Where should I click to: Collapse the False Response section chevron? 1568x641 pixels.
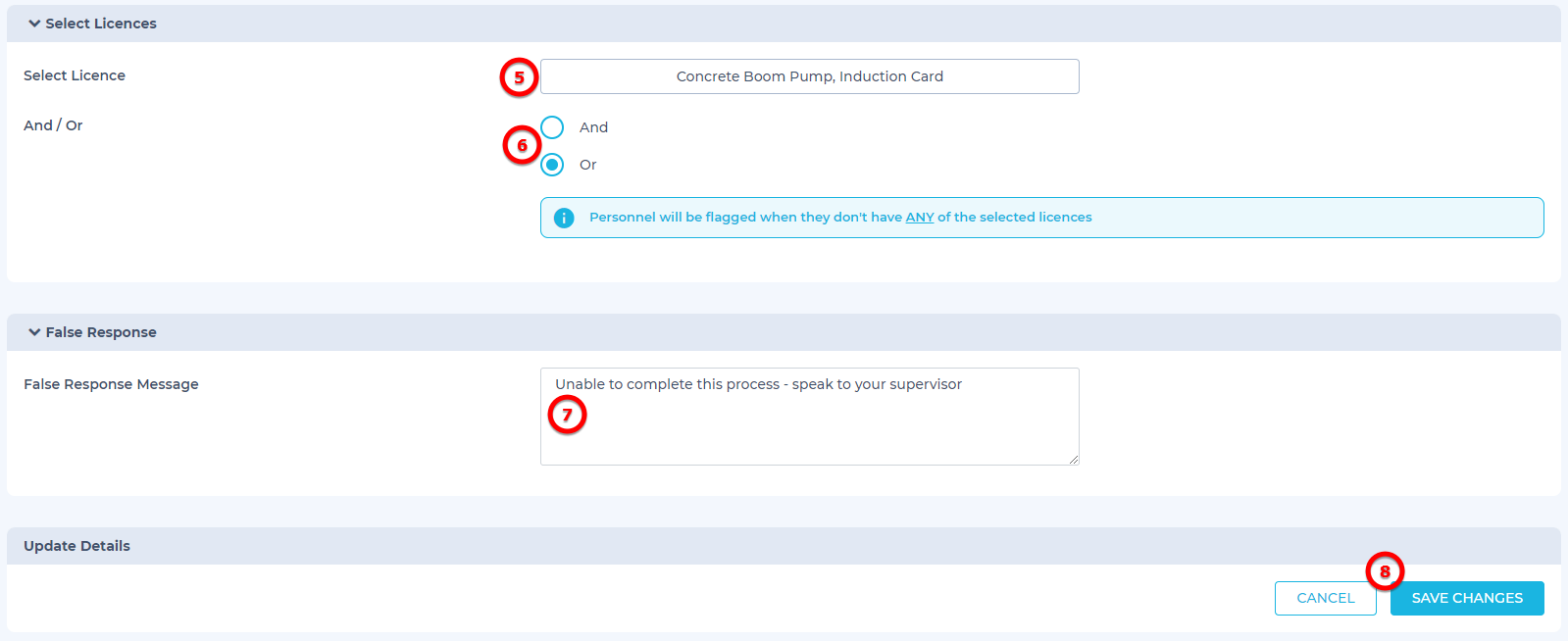[34, 332]
